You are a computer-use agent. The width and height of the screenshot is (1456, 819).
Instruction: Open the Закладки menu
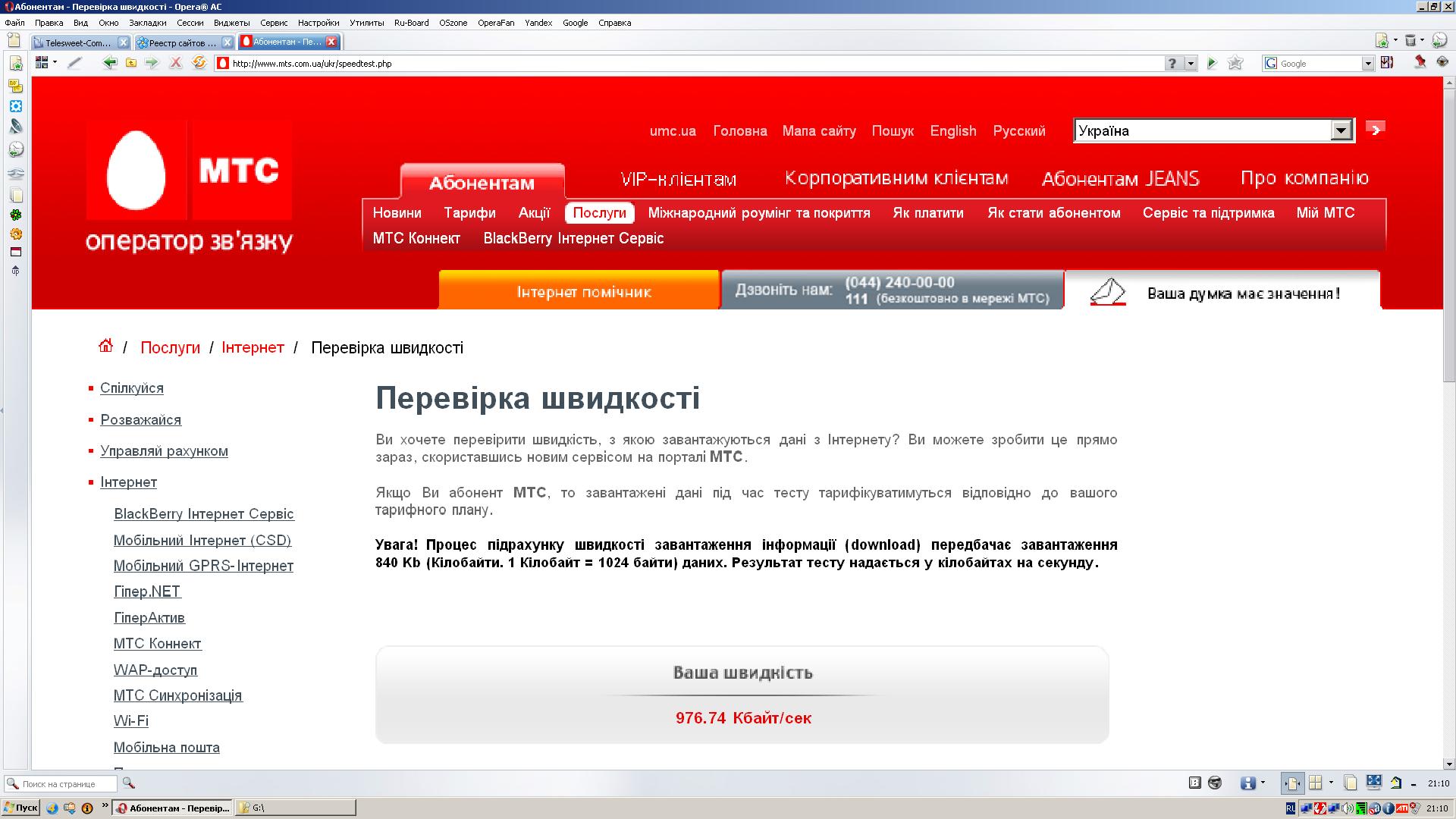pos(147,23)
